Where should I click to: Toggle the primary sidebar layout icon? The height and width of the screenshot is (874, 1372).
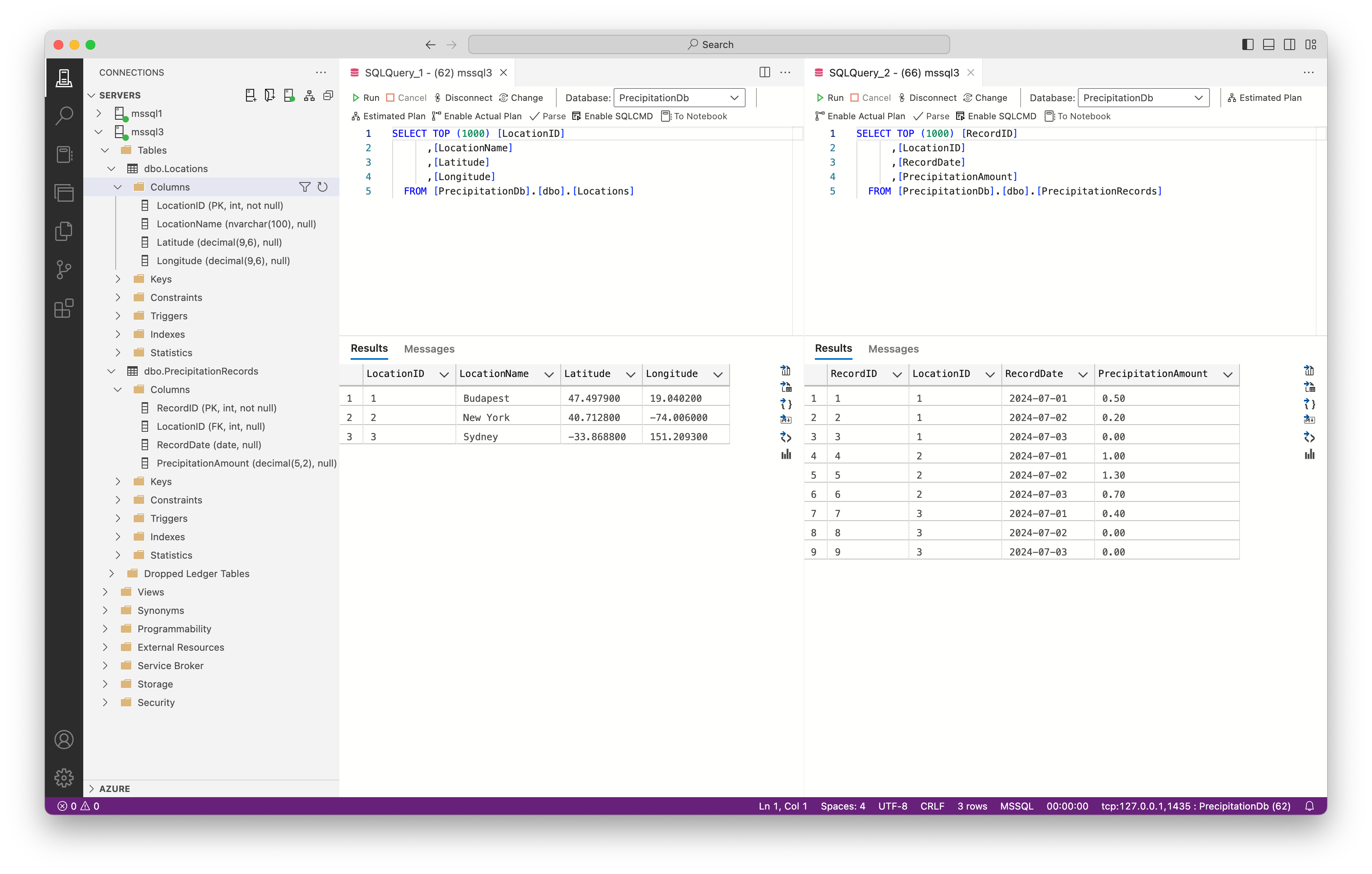pyautogui.click(x=1248, y=44)
